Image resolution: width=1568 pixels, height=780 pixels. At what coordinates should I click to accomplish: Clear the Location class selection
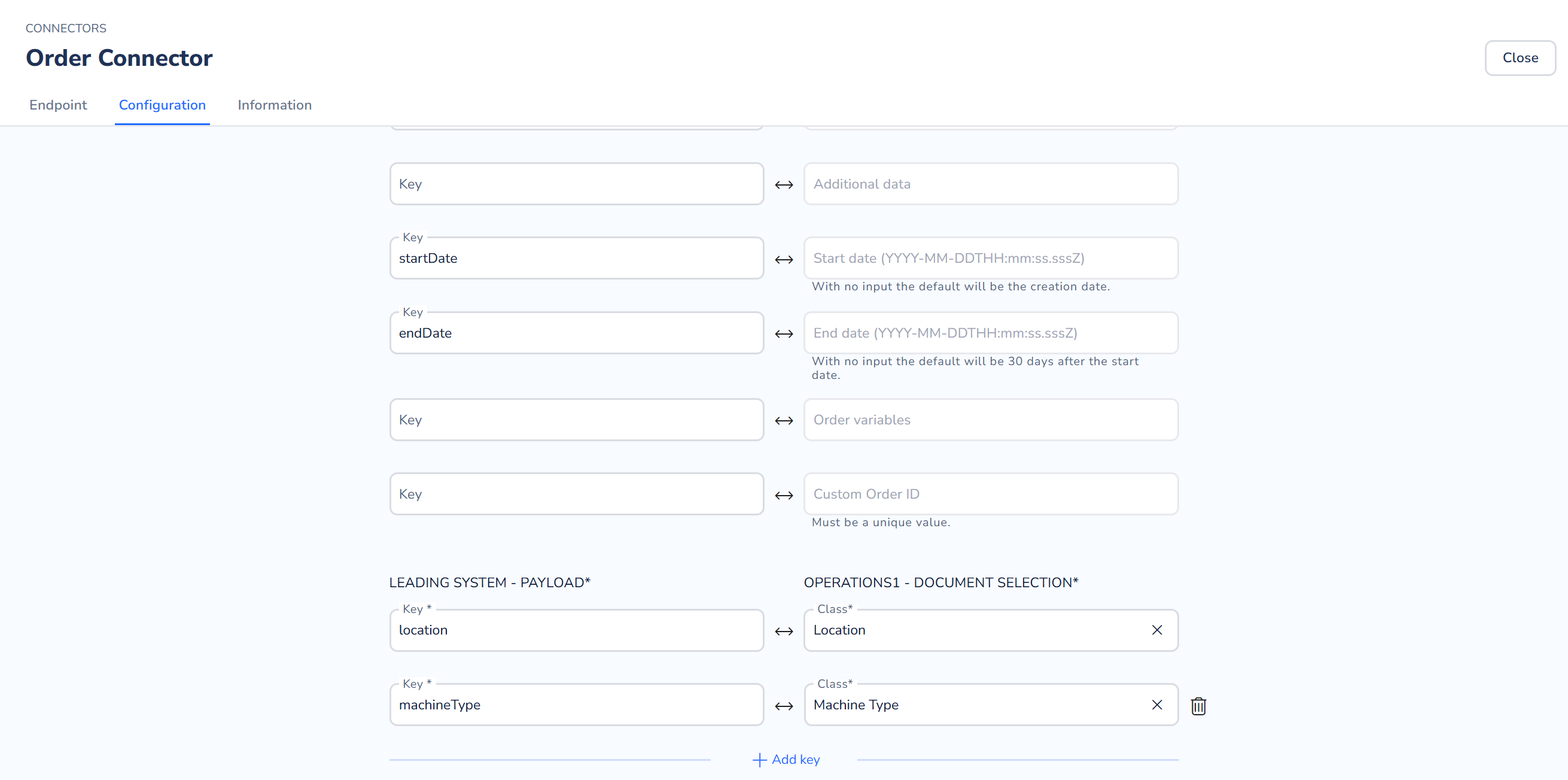click(x=1156, y=630)
